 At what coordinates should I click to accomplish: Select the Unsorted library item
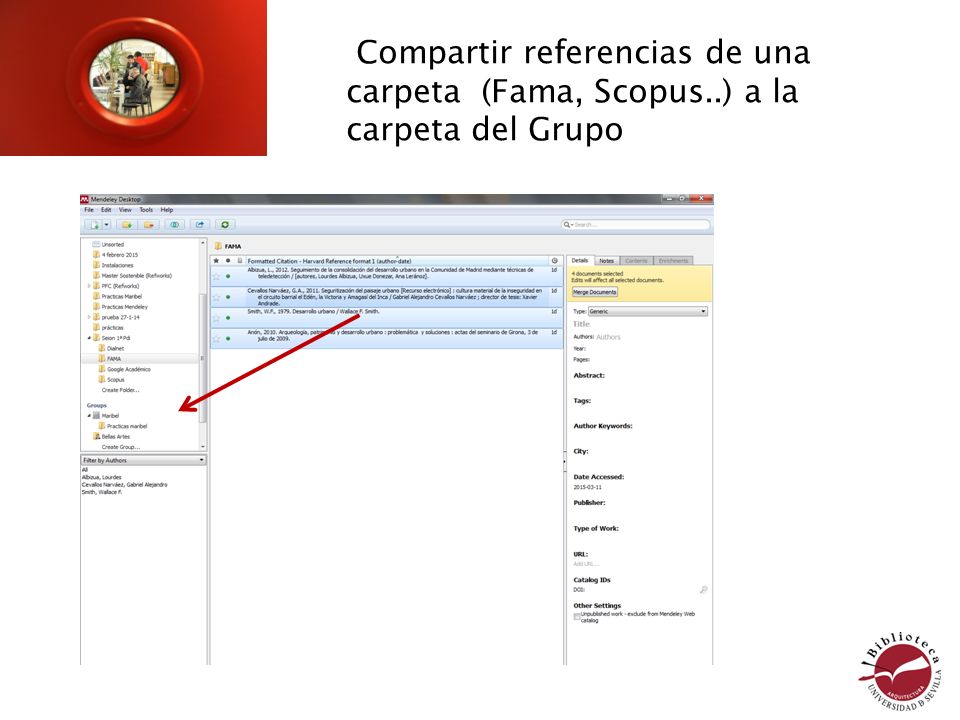(113, 245)
